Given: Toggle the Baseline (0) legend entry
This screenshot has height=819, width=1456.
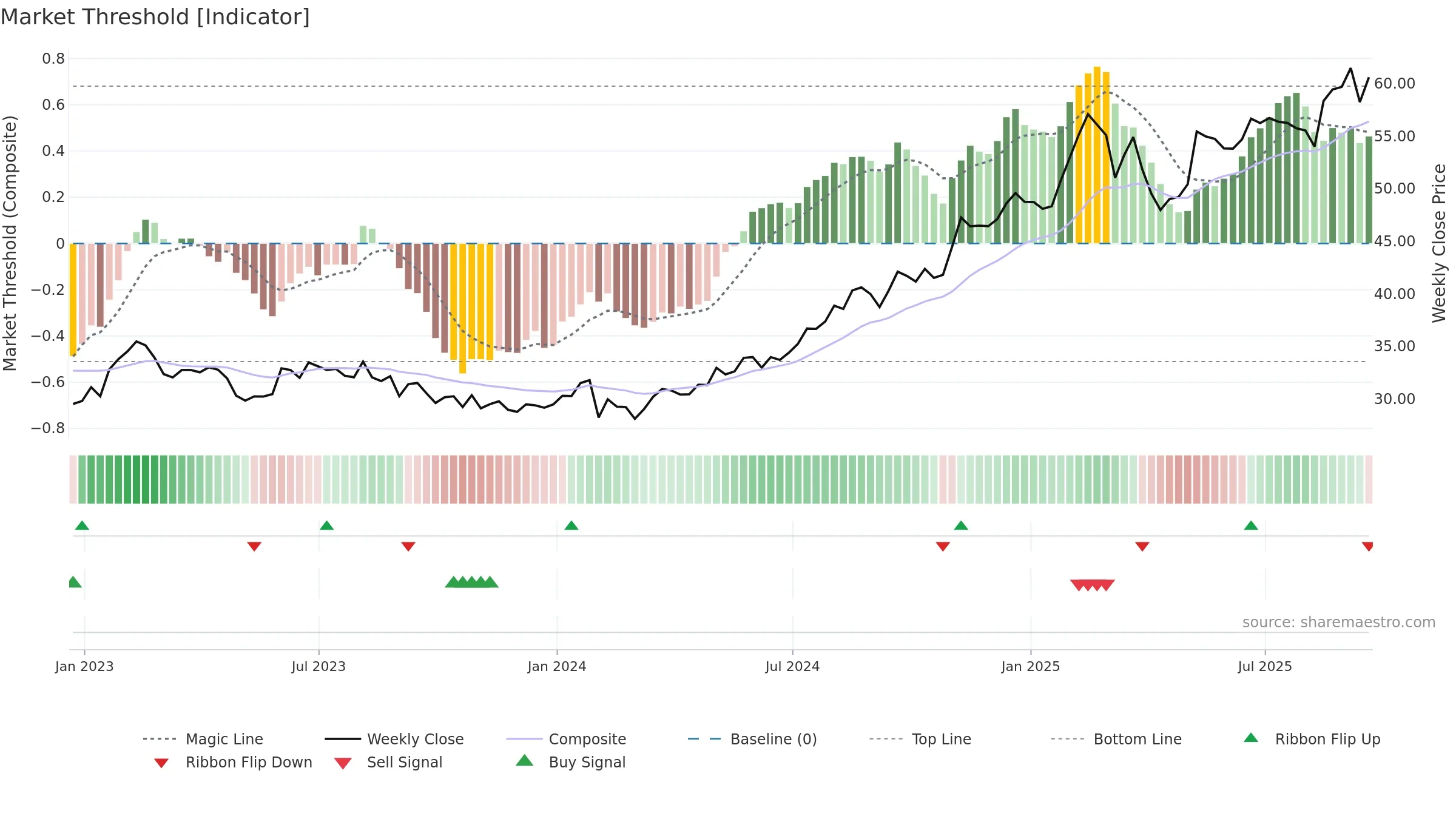Looking at the screenshot, I should (x=752, y=739).
